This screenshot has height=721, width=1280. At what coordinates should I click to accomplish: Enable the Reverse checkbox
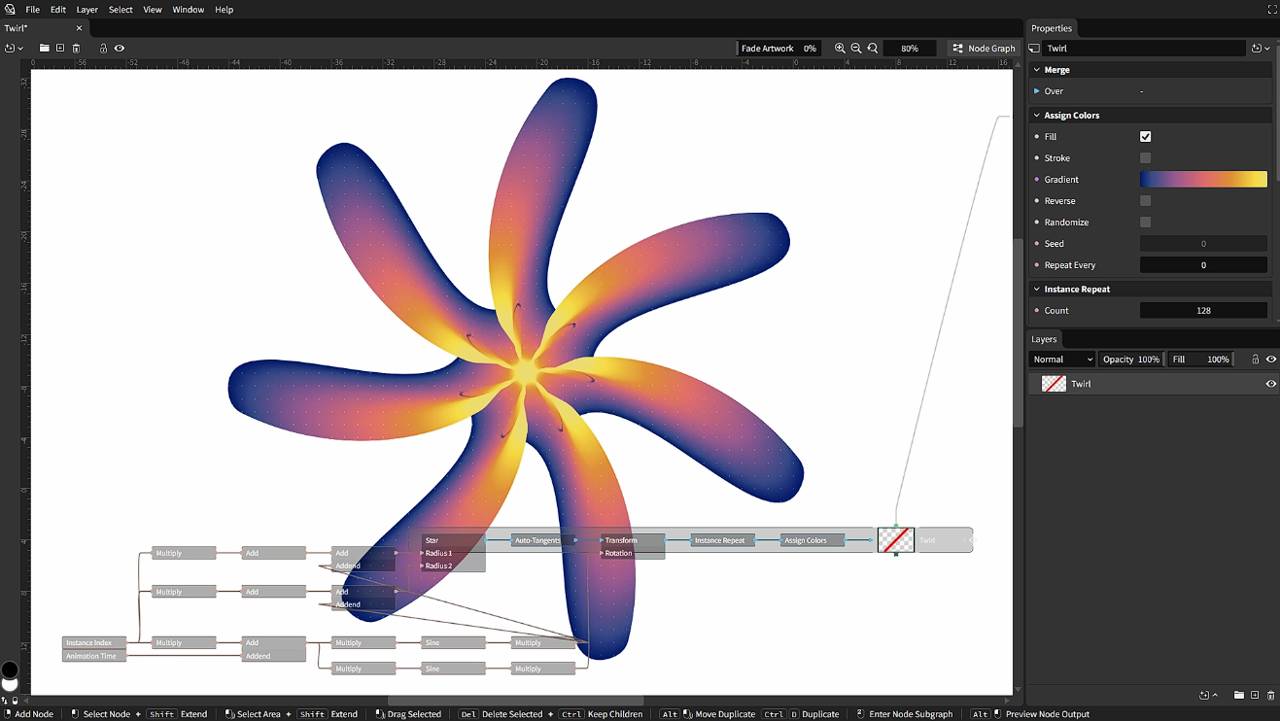(x=1145, y=201)
